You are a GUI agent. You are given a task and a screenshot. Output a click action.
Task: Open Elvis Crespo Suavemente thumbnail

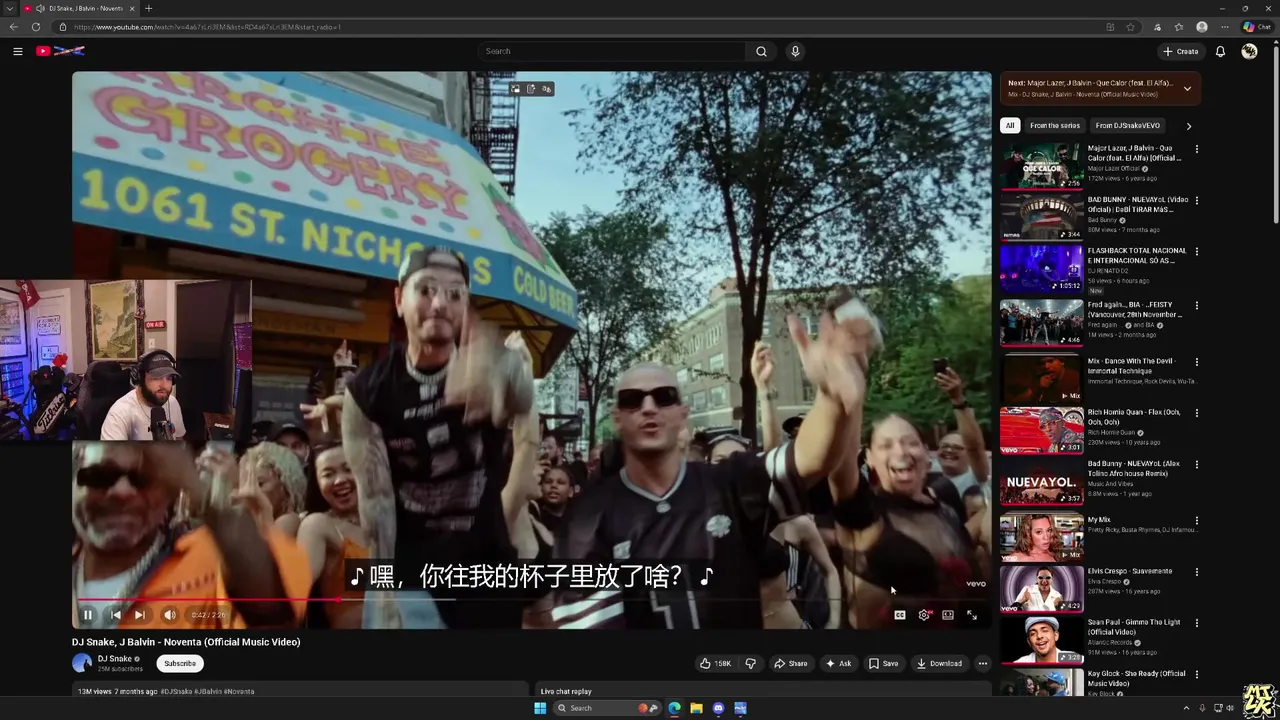click(x=1042, y=588)
